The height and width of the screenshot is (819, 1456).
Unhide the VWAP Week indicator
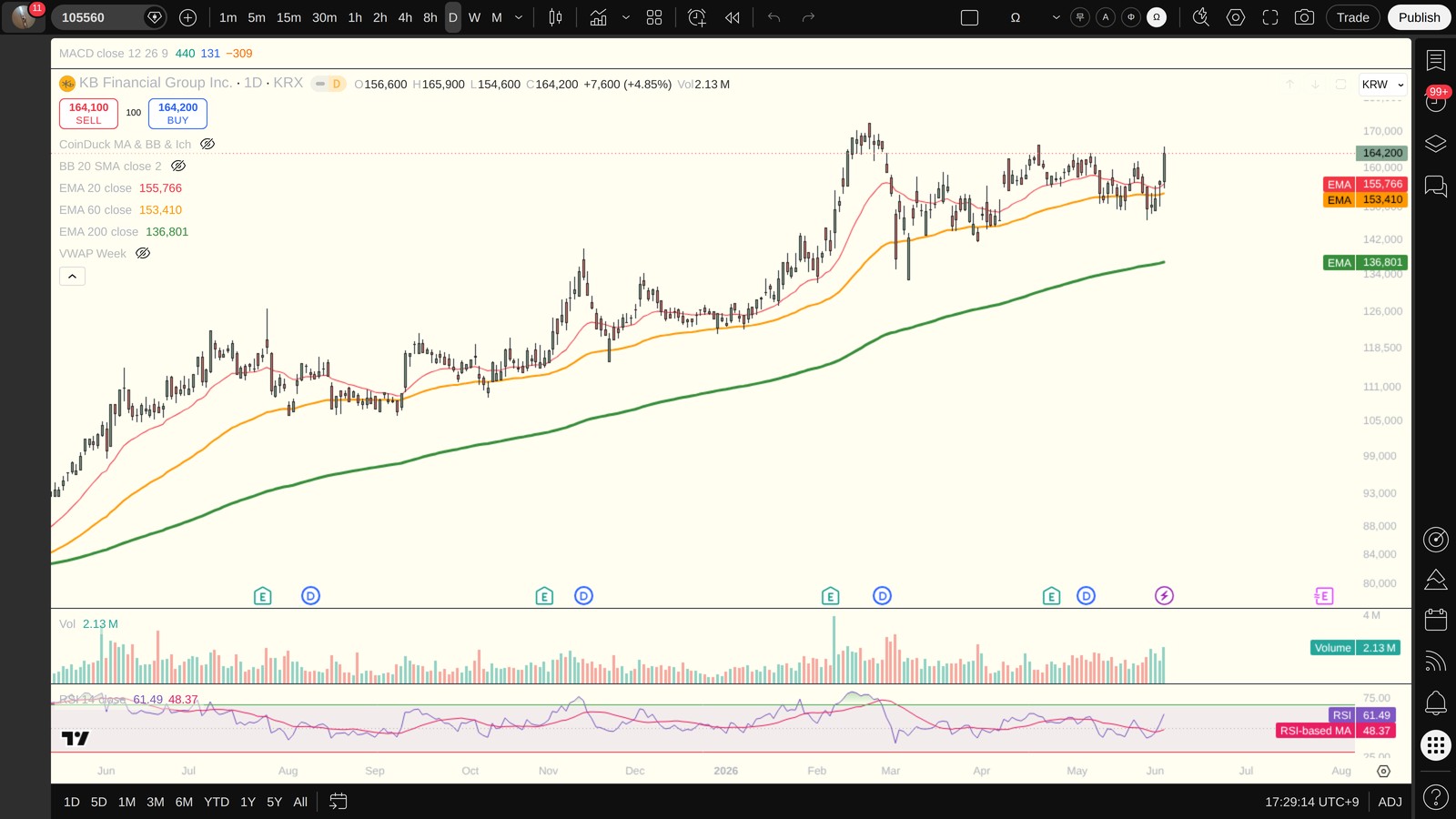pyautogui.click(x=143, y=253)
